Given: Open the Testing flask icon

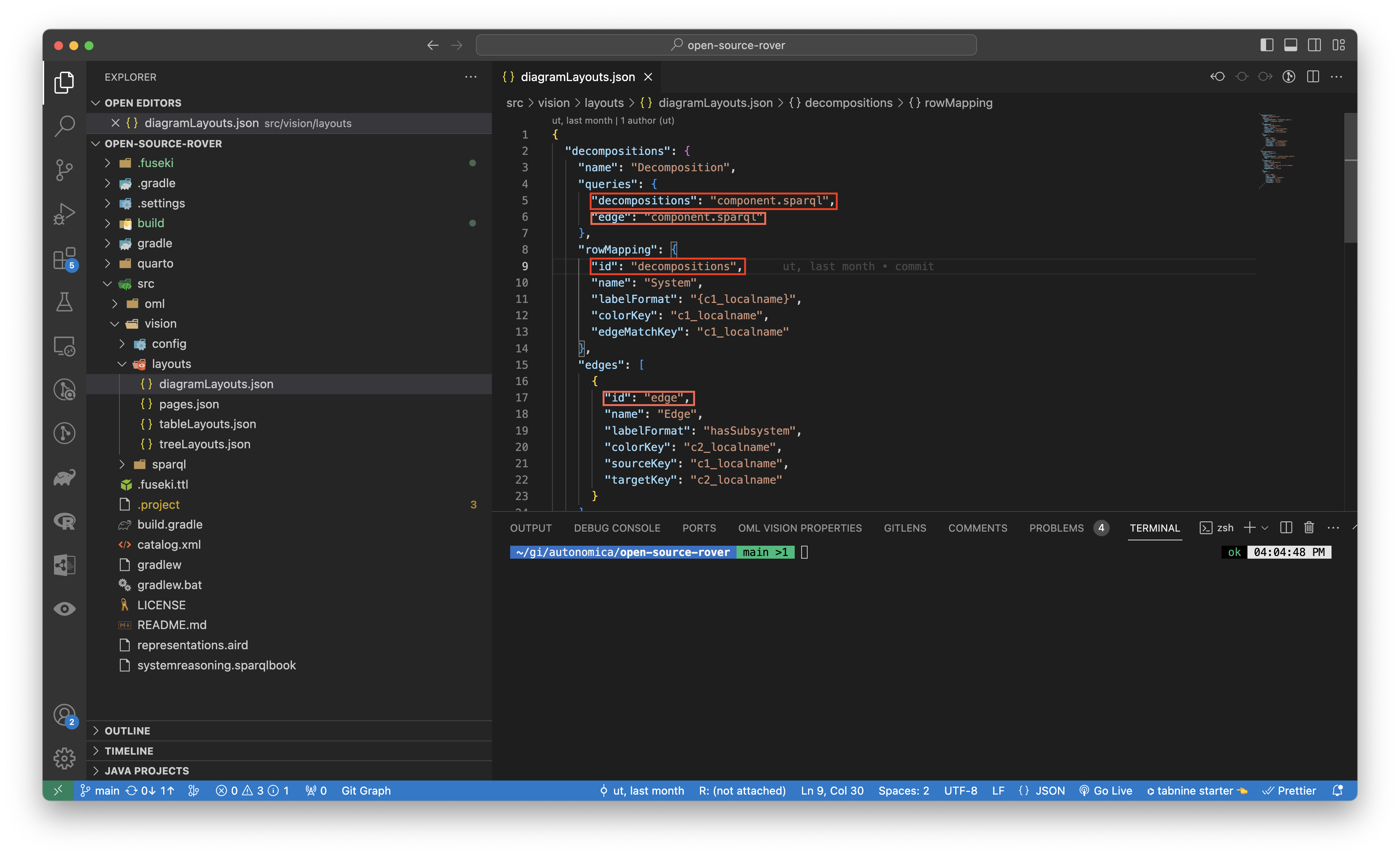Looking at the screenshot, I should tap(64, 302).
